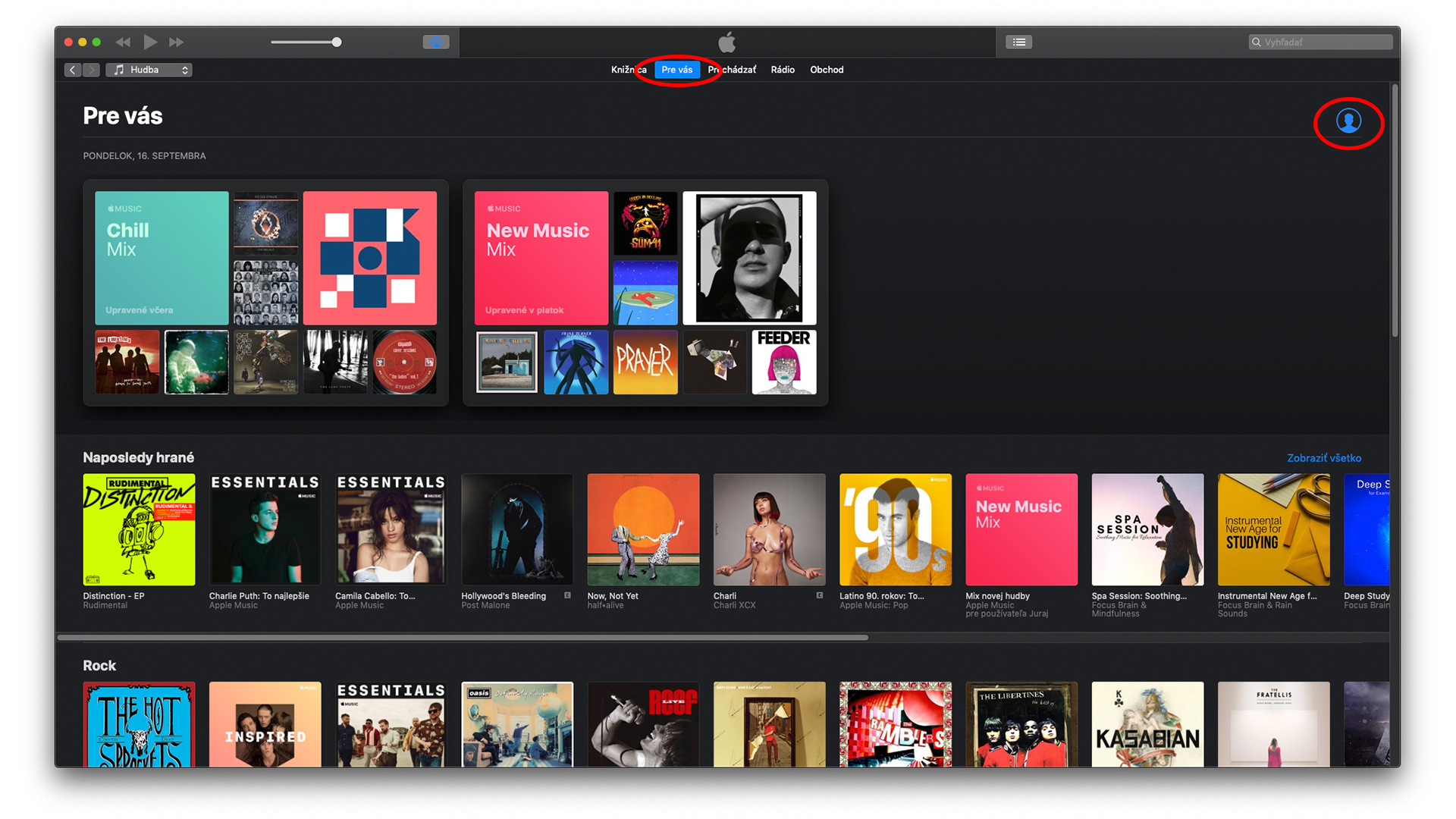
Task: Go back with the left chevron button
Action: coord(73,70)
